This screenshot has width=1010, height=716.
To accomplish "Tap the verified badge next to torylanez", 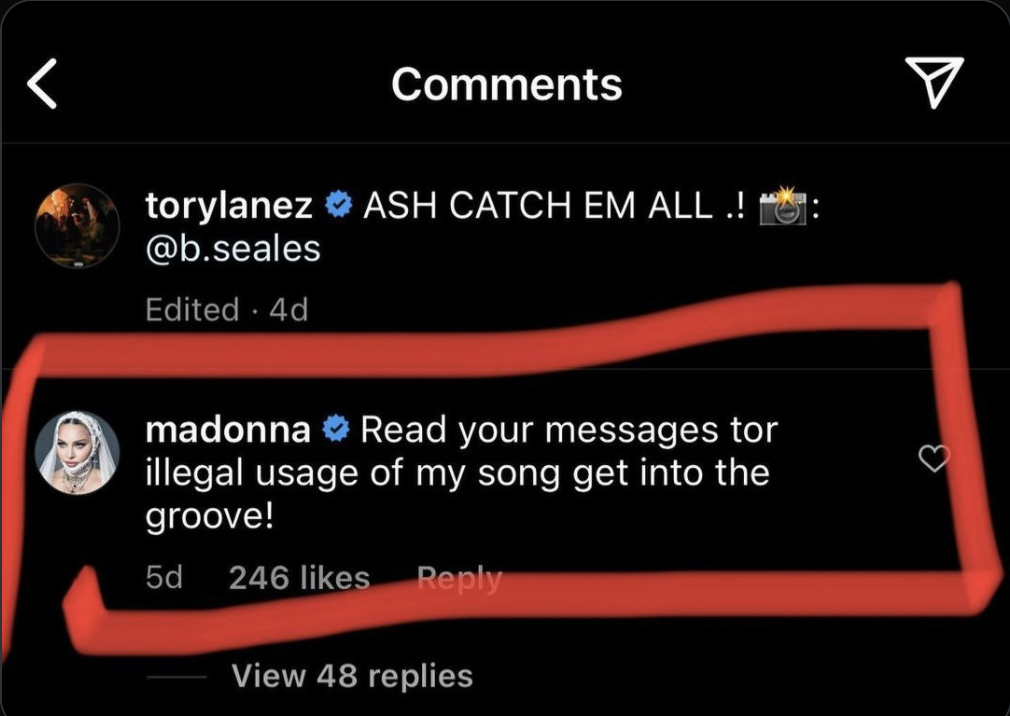I will [x=338, y=205].
